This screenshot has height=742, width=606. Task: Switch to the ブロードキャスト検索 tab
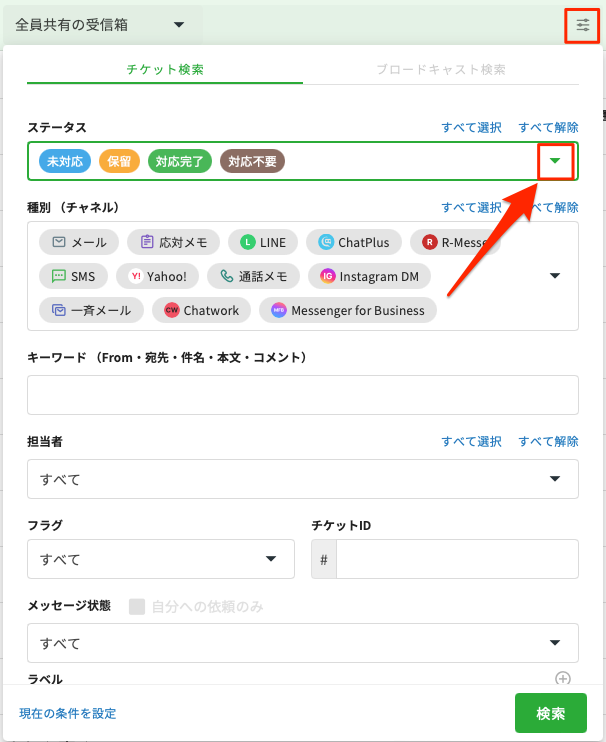click(440, 70)
